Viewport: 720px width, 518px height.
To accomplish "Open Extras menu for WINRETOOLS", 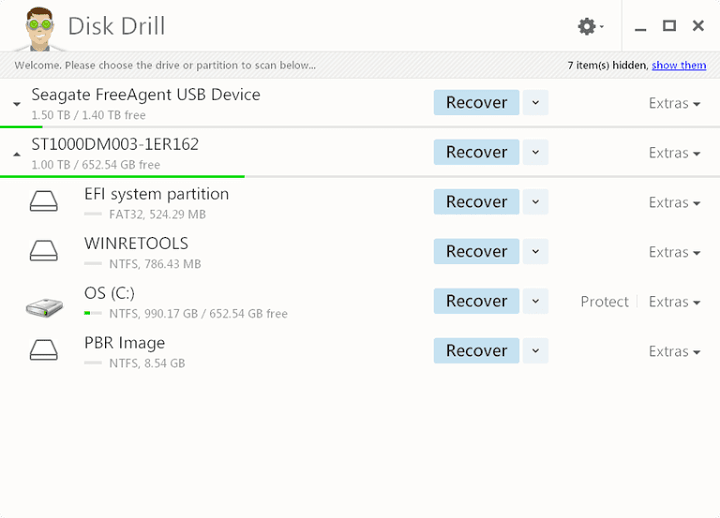I will pyautogui.click(x=674, y=252).
